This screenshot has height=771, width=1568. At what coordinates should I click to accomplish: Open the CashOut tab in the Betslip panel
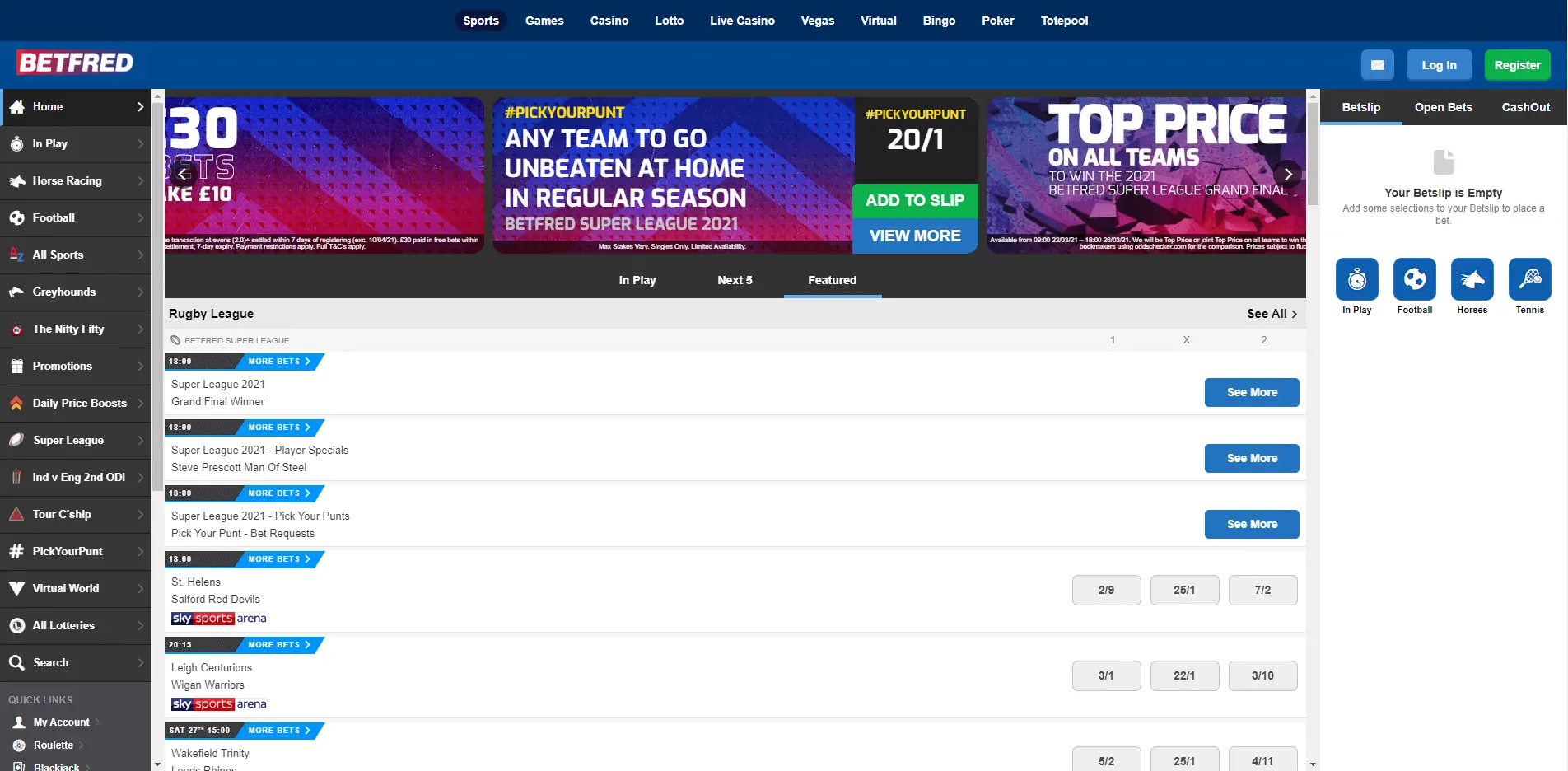[1527, 107]
